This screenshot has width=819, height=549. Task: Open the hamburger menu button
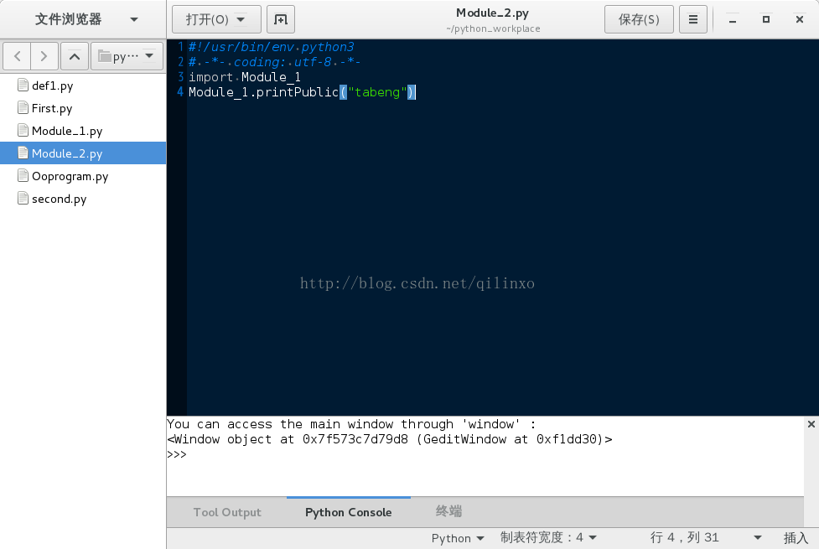[x=693, y=19]
